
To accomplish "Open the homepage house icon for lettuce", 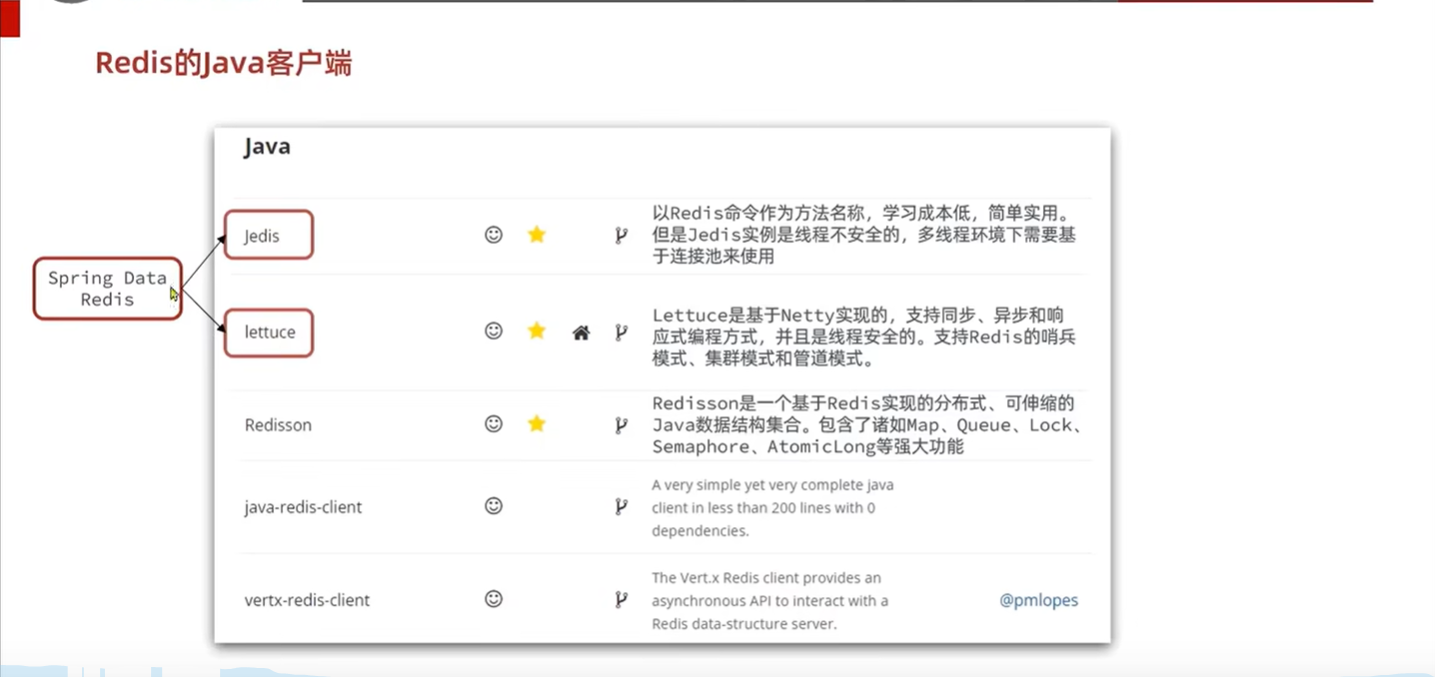I will pos(581,332).
